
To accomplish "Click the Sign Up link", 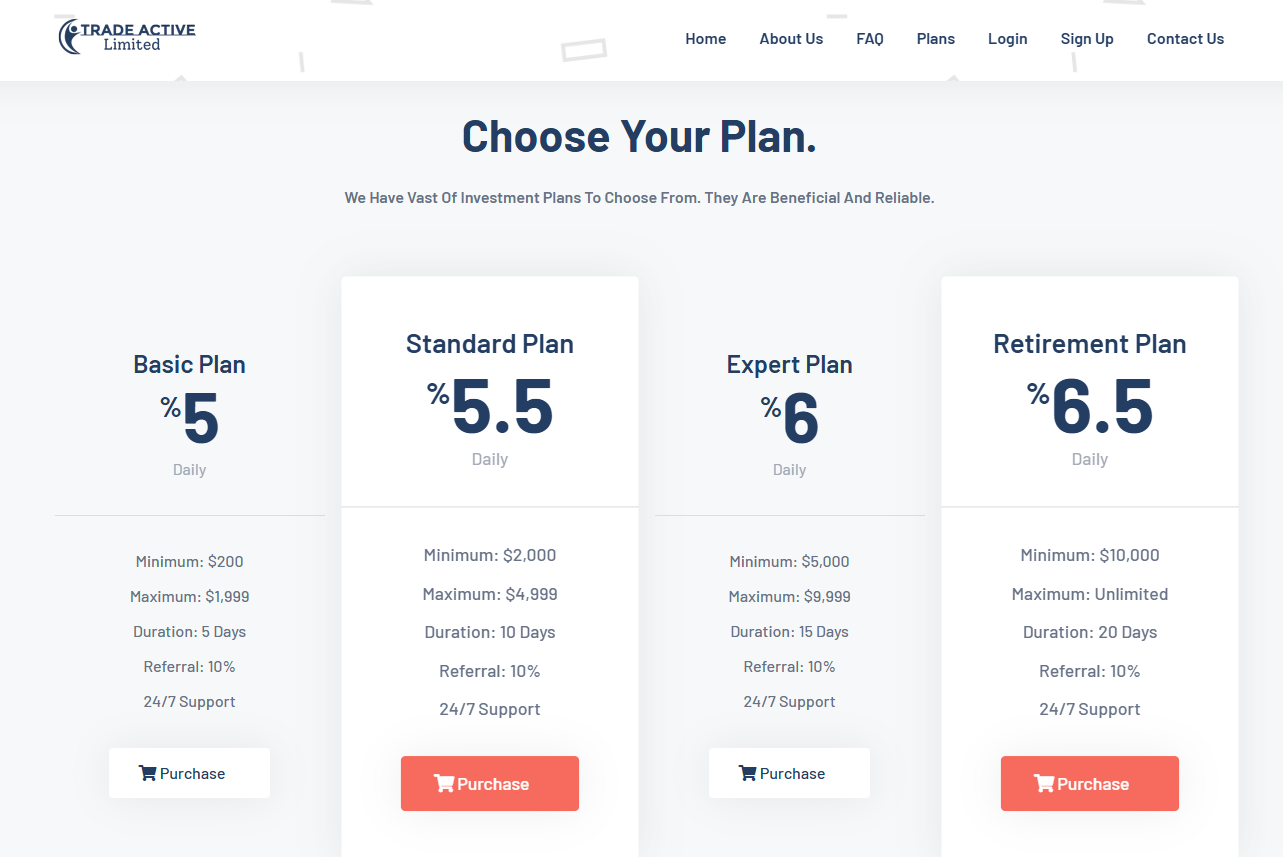I will pos(1087,39).
